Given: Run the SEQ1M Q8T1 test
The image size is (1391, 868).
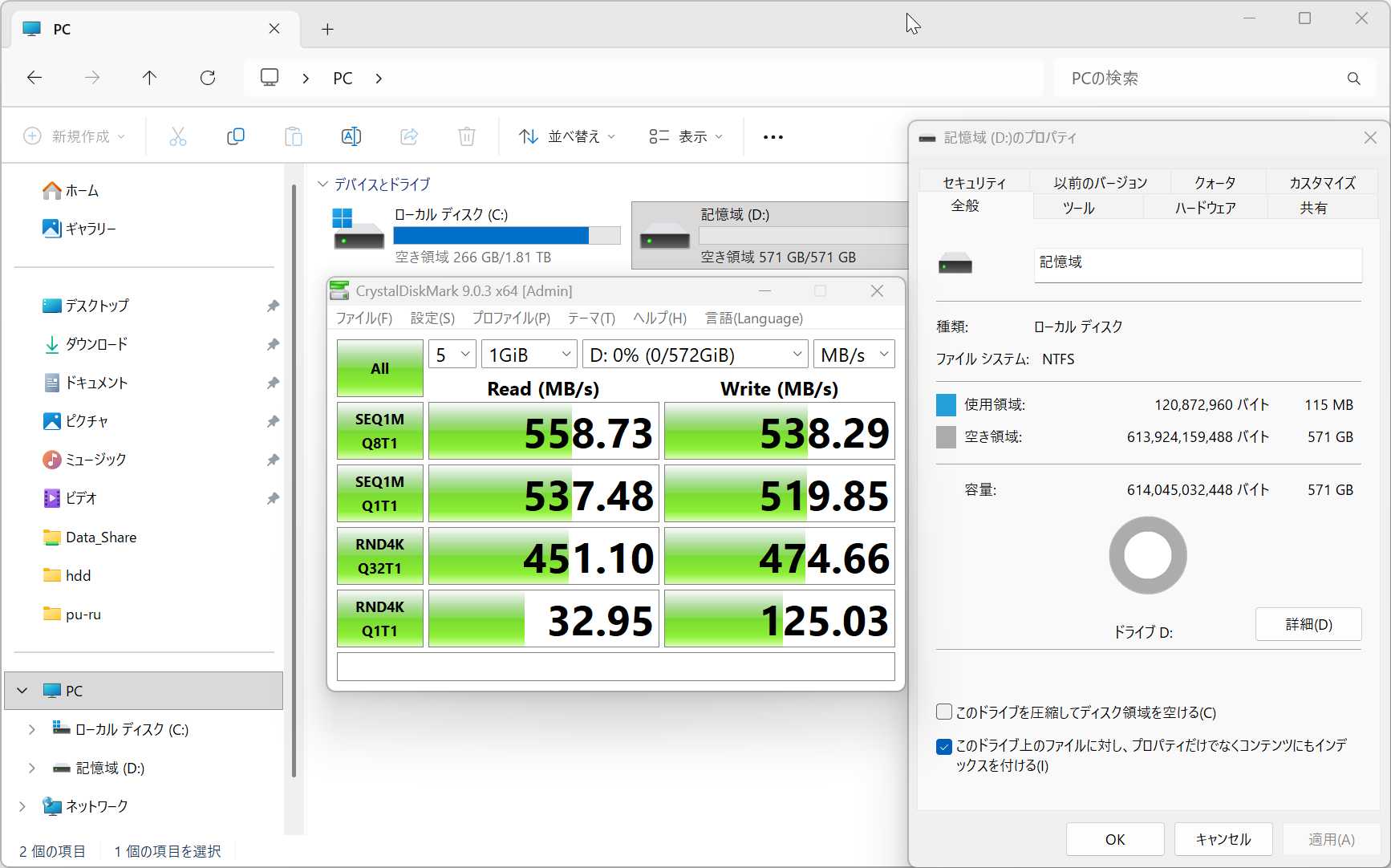Looking at the screenshot, I should point(380,431).
